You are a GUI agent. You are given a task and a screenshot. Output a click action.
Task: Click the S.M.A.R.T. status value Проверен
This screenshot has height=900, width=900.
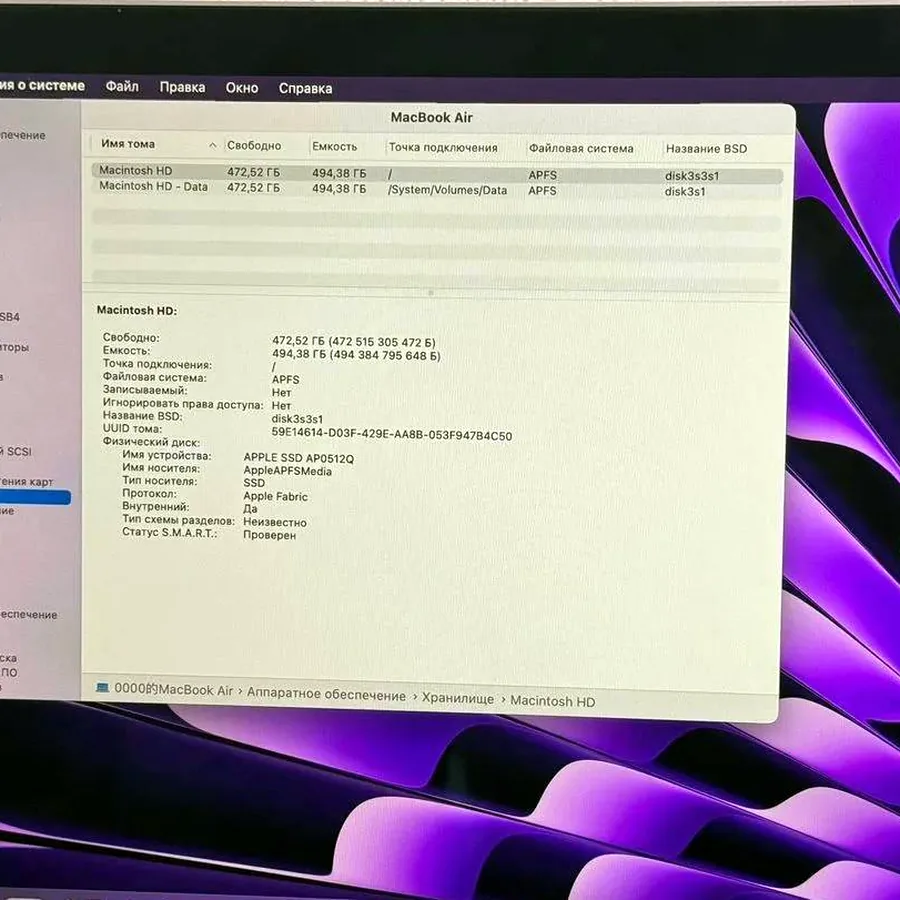[269, 535]
